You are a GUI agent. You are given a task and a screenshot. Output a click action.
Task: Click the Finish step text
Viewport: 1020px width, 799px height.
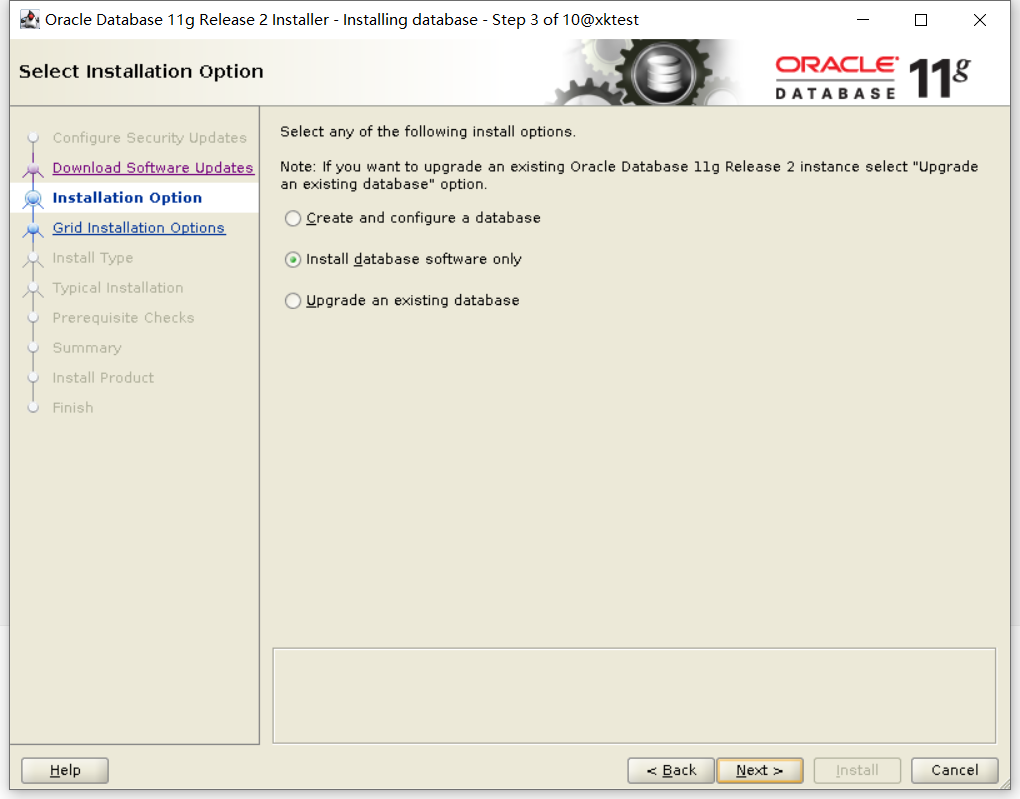[x=73, y=407]
